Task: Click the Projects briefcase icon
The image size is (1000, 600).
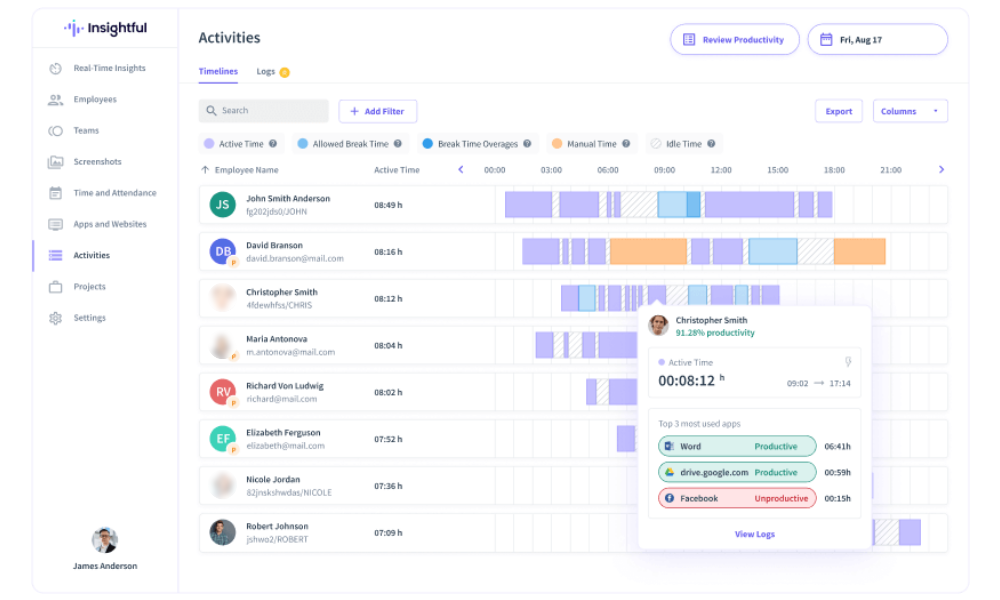Action: pos(55,287)
